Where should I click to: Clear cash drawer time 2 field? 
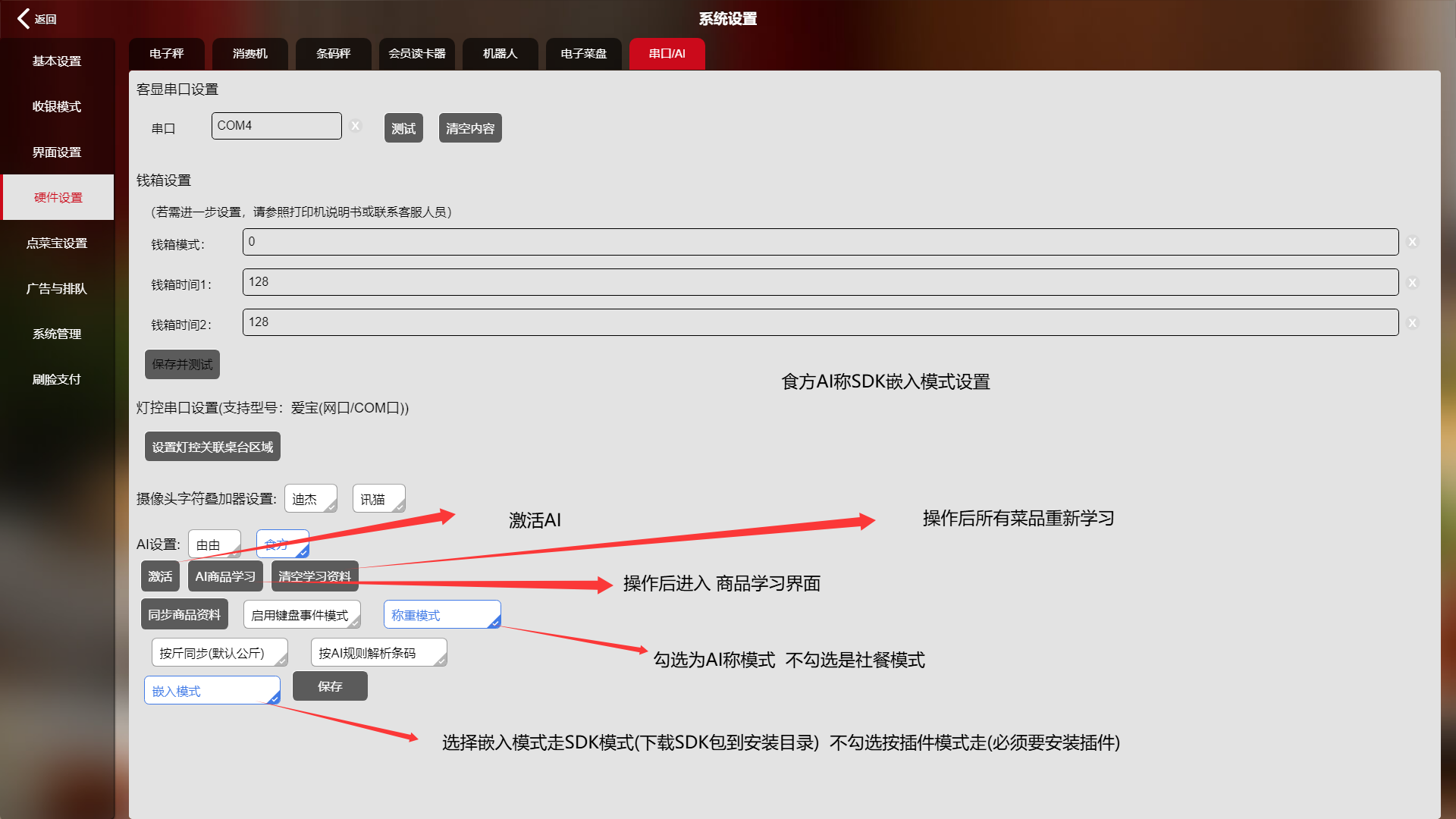(1412, 322)
